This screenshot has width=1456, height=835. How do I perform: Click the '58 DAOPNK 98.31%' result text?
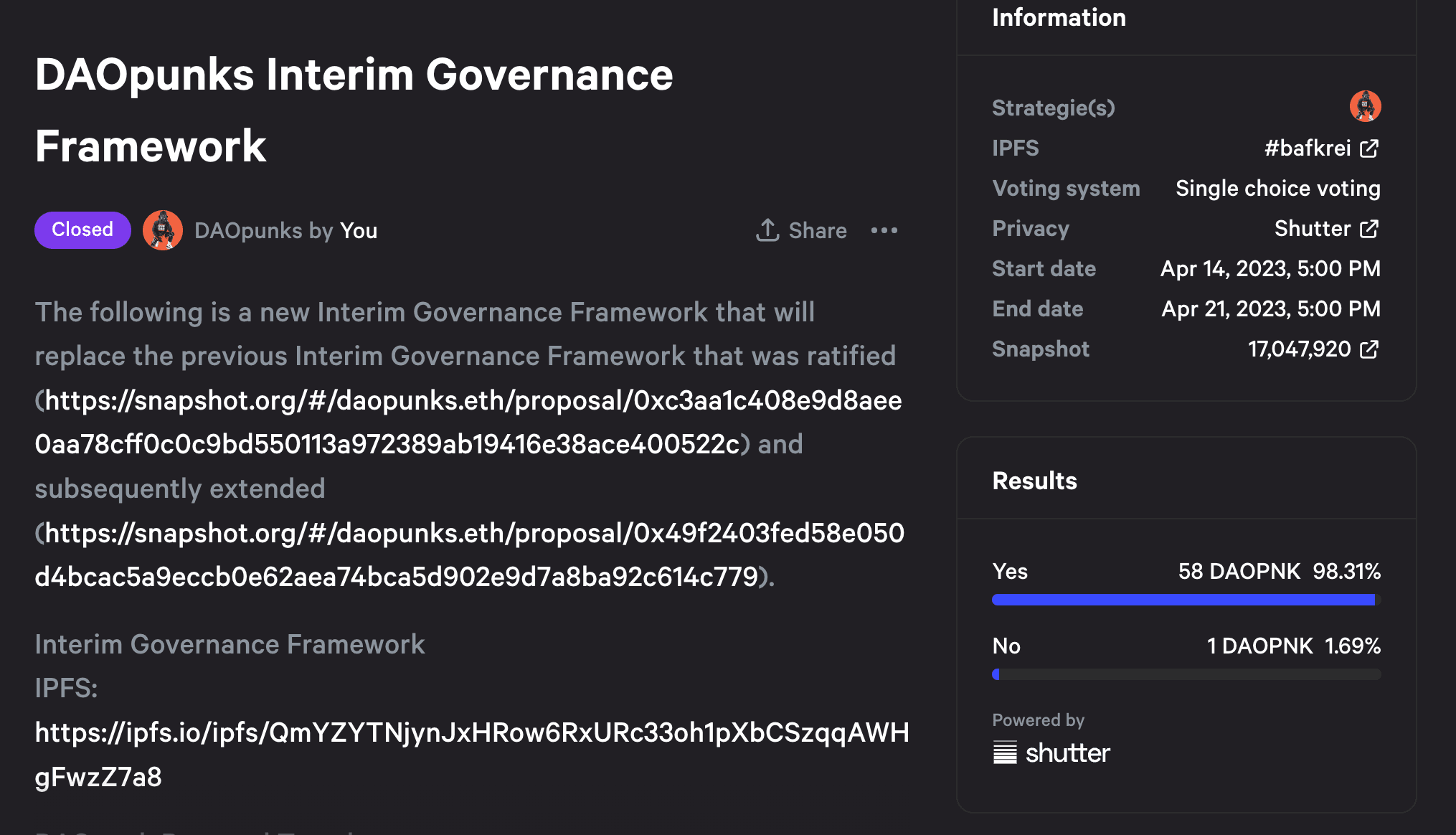click(x=1280, y=572)
